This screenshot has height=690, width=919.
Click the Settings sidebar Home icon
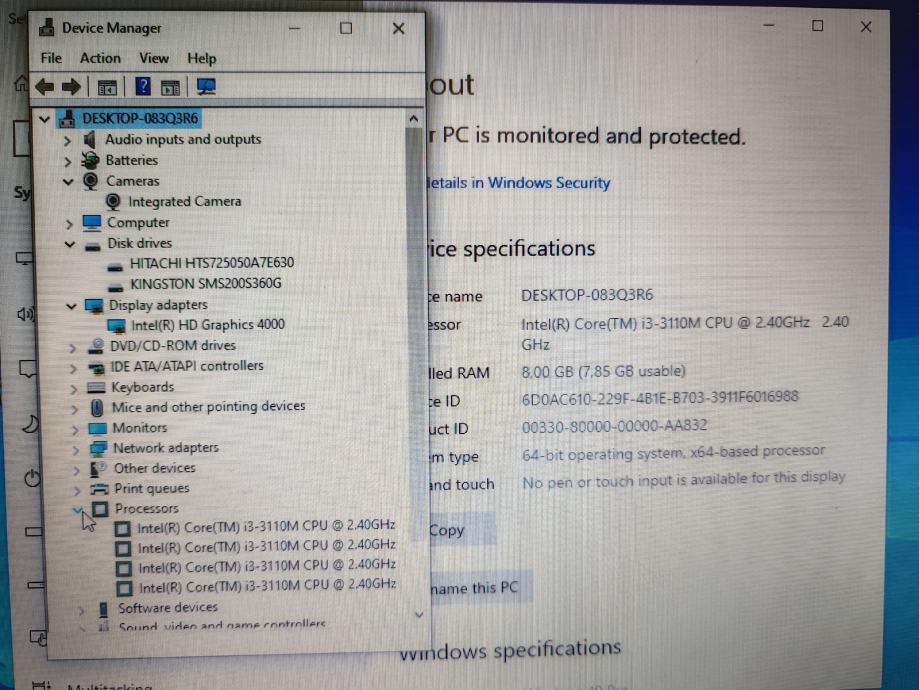(21, 84)
